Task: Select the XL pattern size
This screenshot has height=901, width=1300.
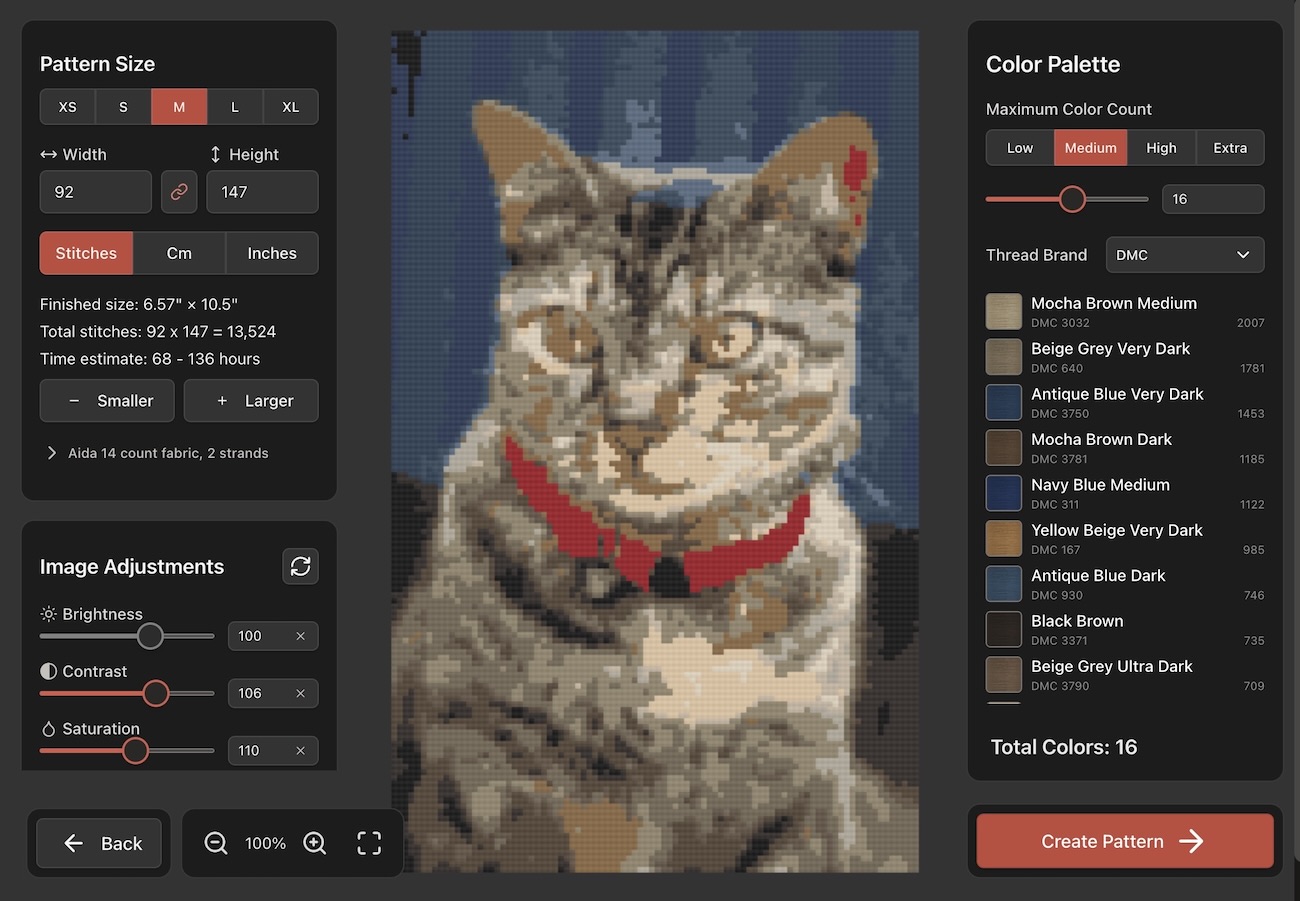Action: (290, 107)
